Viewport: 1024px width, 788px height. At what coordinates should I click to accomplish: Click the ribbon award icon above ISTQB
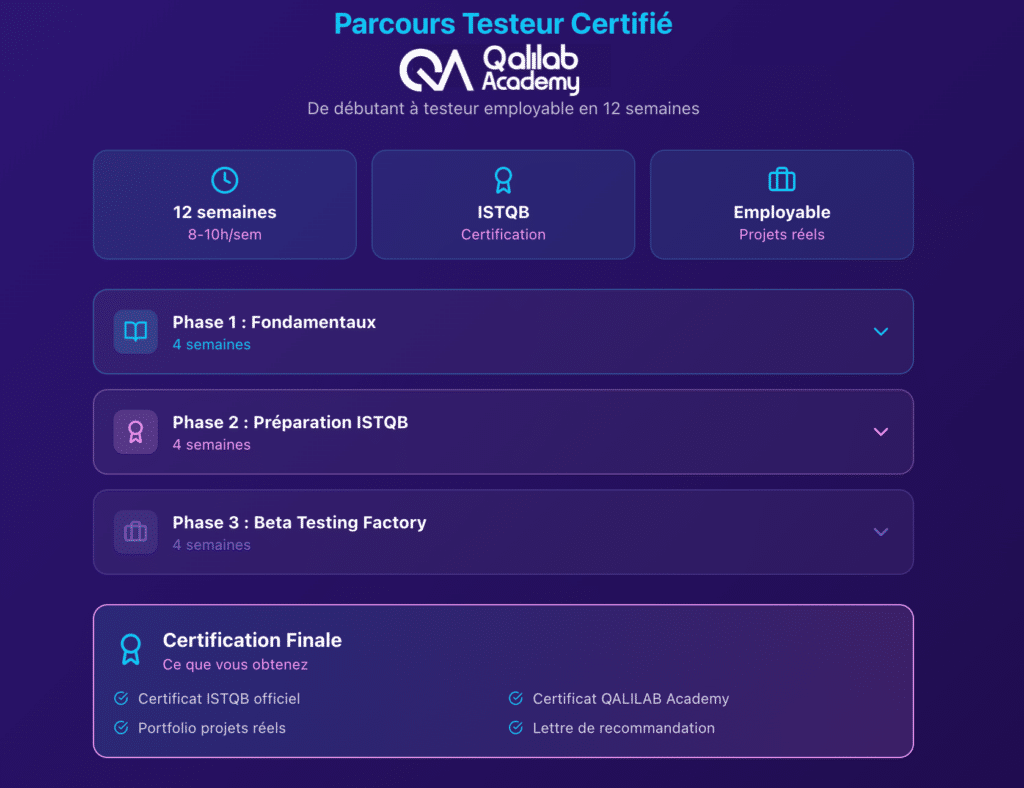(503, 180)
